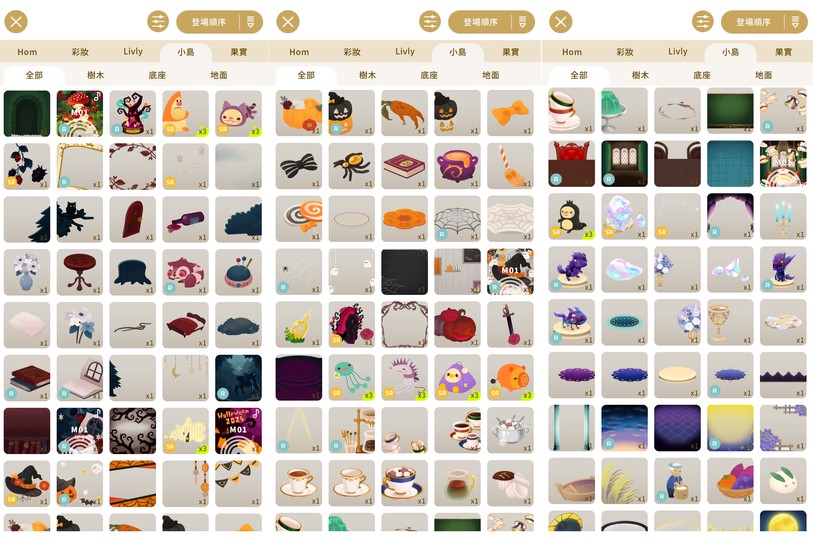
Task: Switch to the 彩妝 tab in leftmost panel
Action: [80, 52]
